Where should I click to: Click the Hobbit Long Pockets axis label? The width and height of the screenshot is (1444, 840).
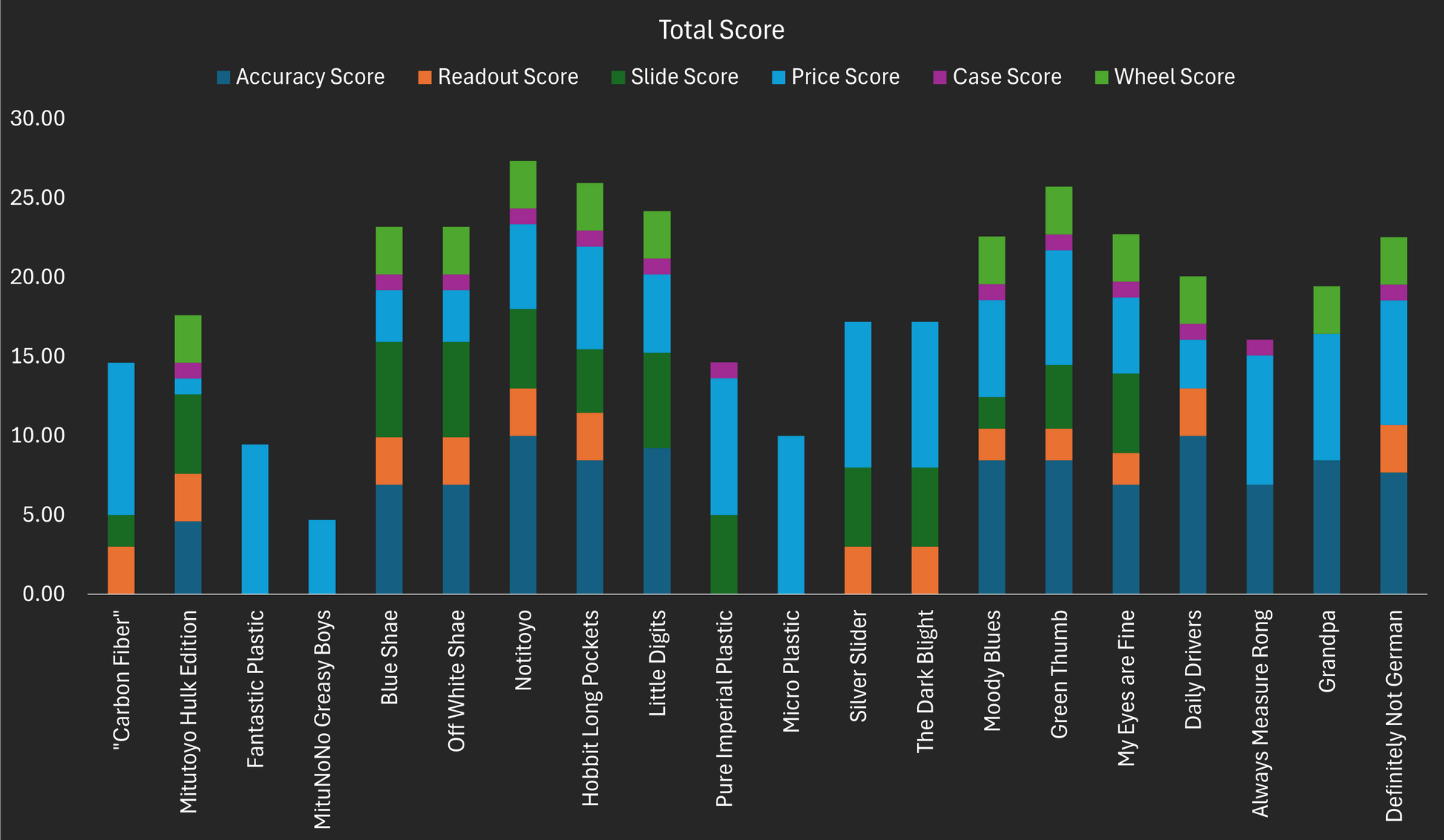591,707
